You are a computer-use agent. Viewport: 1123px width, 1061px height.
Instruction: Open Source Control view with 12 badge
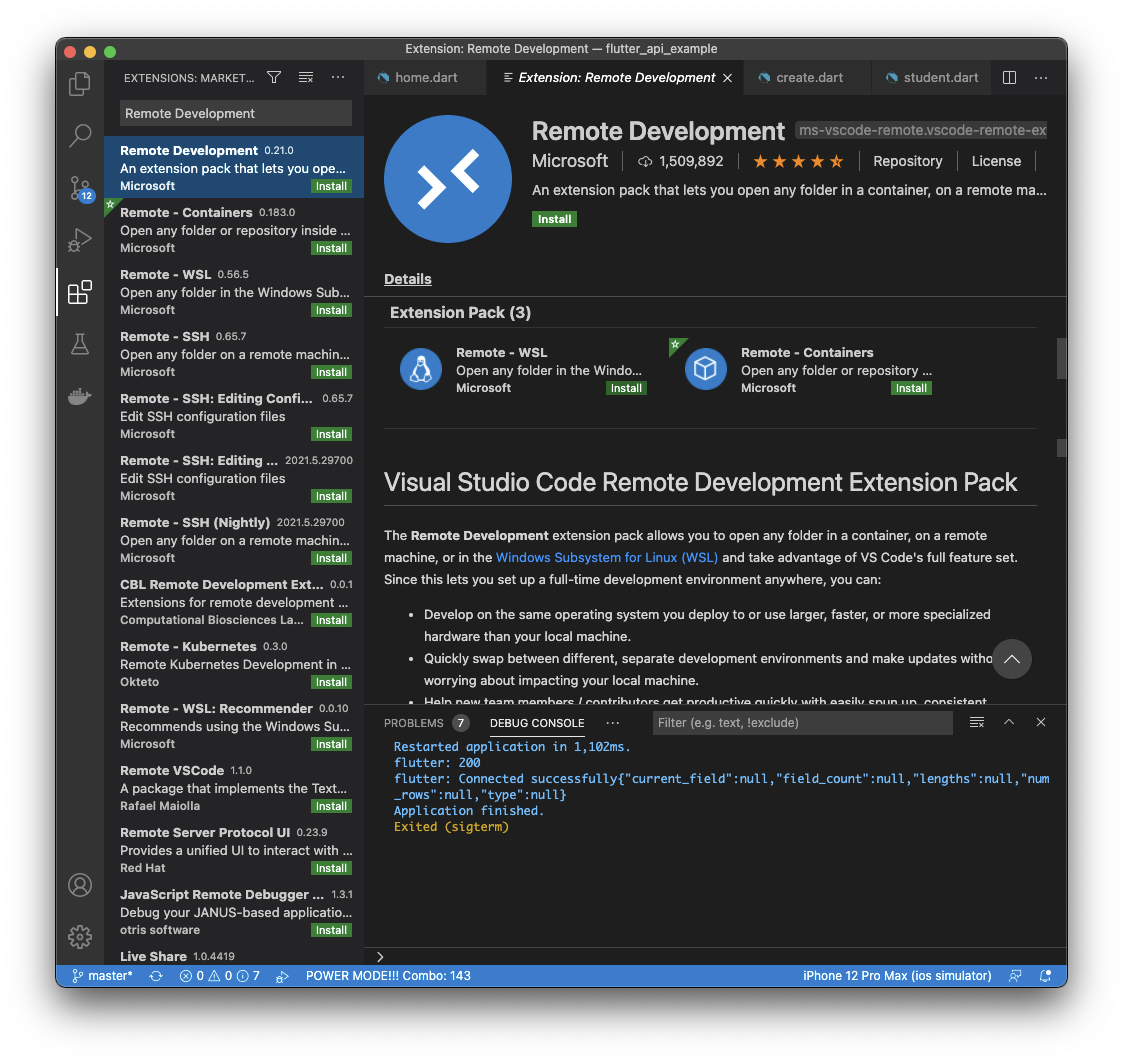pos(80,188)
